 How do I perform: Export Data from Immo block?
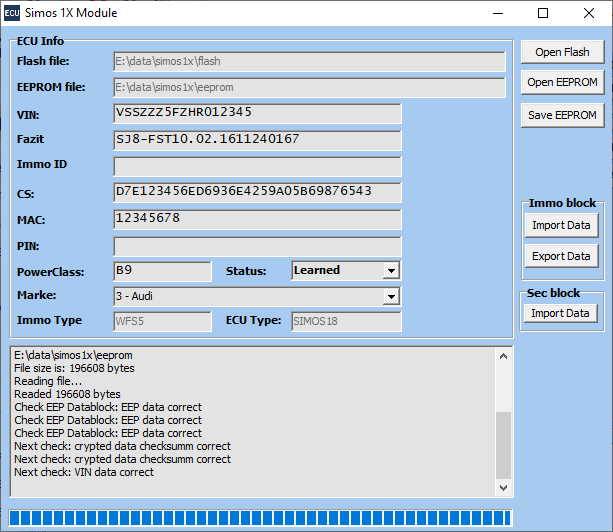tap(561, 256)
